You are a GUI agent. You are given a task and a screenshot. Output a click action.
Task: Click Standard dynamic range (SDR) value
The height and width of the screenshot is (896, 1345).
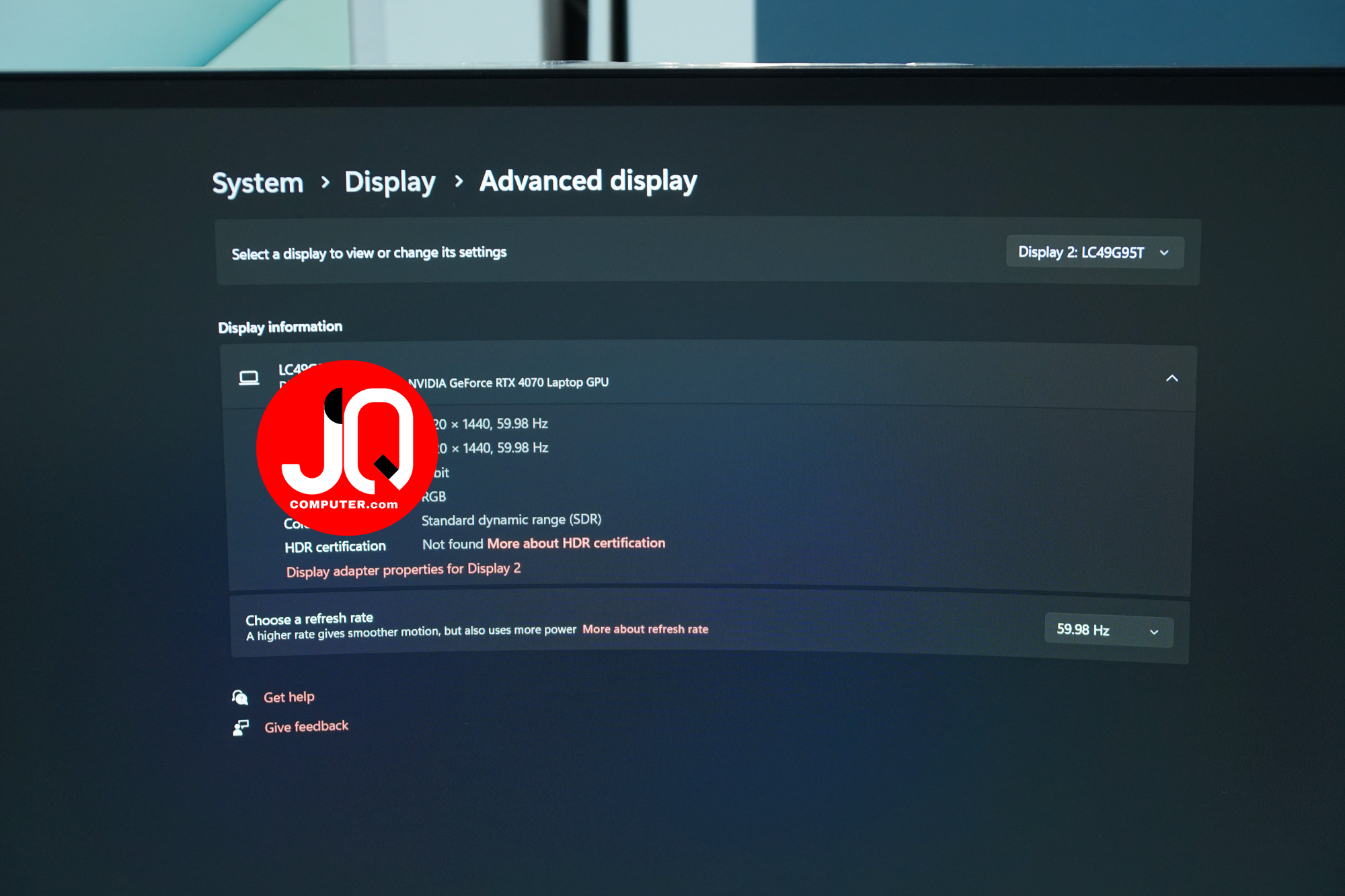click(511, 520)
